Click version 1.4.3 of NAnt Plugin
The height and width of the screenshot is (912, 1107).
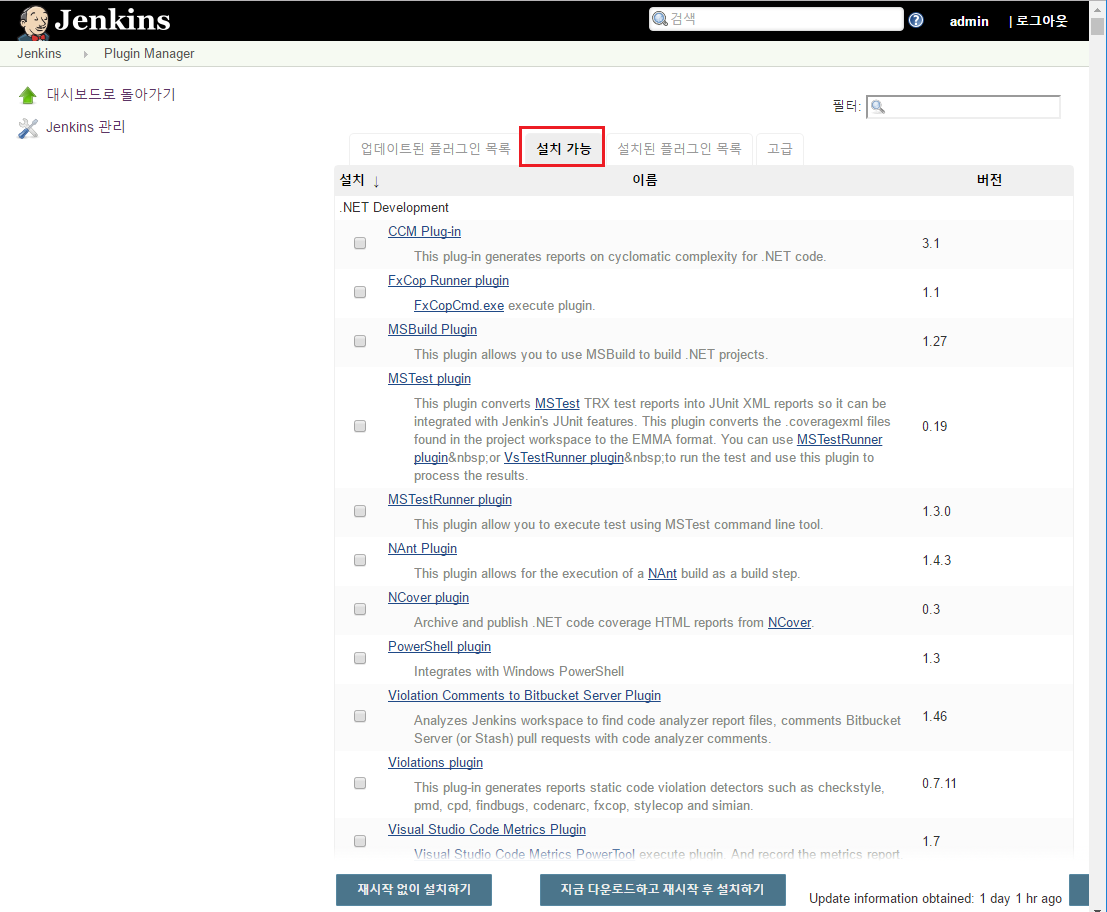click(x=936, y=560)
